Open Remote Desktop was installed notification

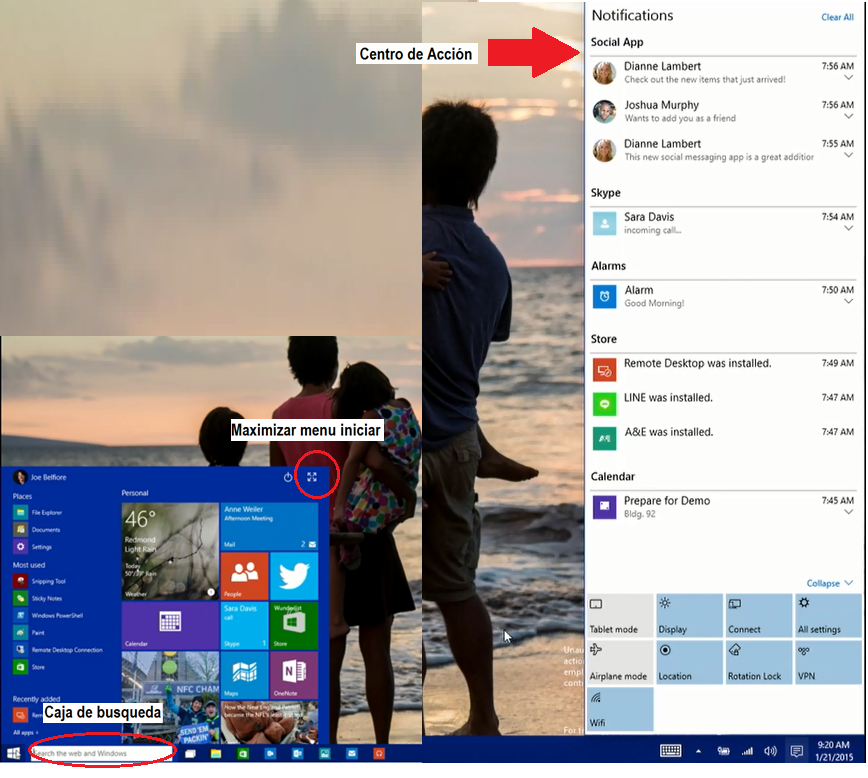722,369
